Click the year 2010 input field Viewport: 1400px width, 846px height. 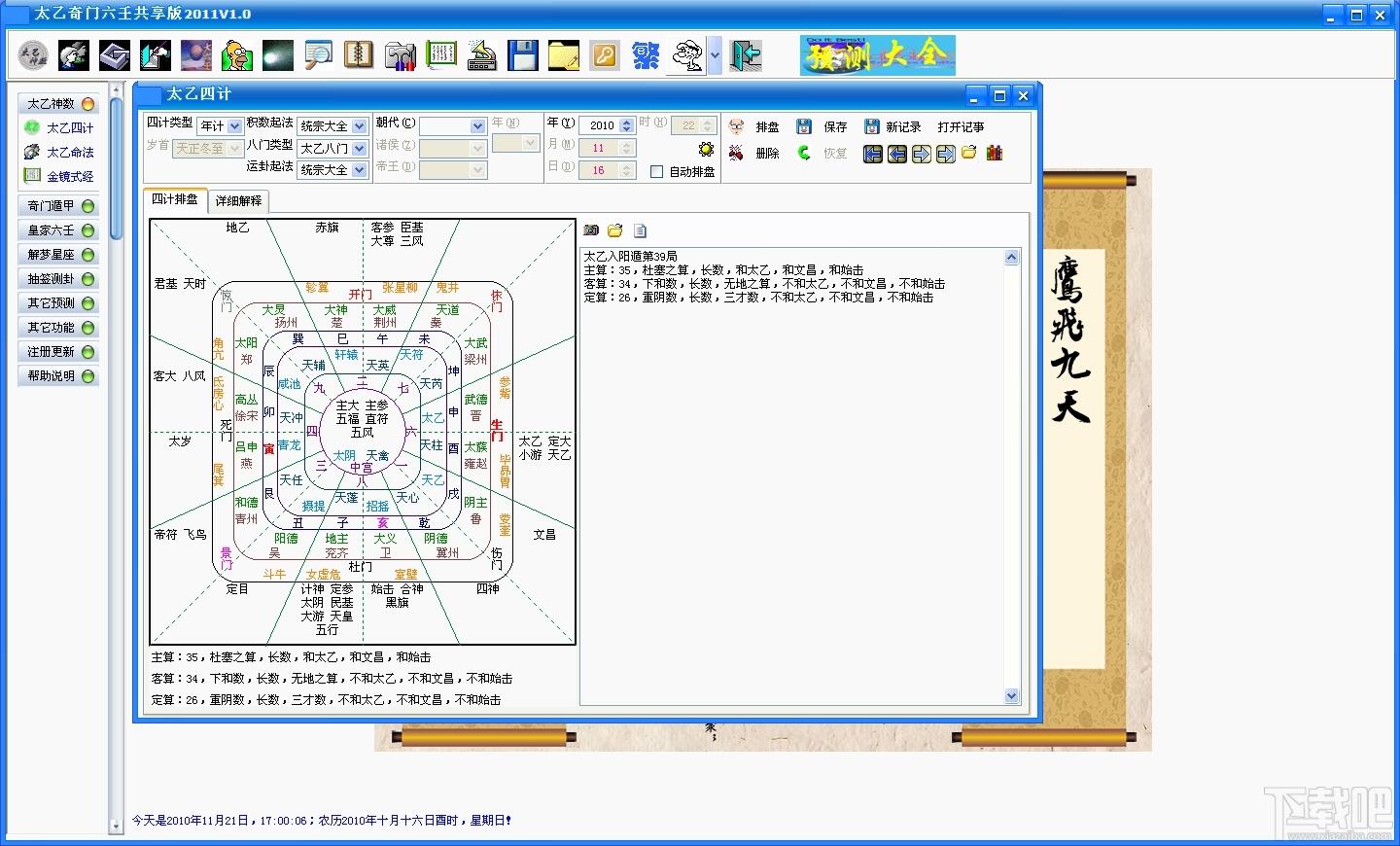(599, 125)
